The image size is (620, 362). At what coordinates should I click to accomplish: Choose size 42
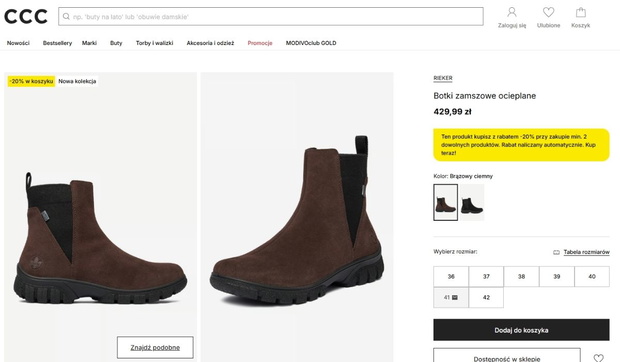[486, 298]
